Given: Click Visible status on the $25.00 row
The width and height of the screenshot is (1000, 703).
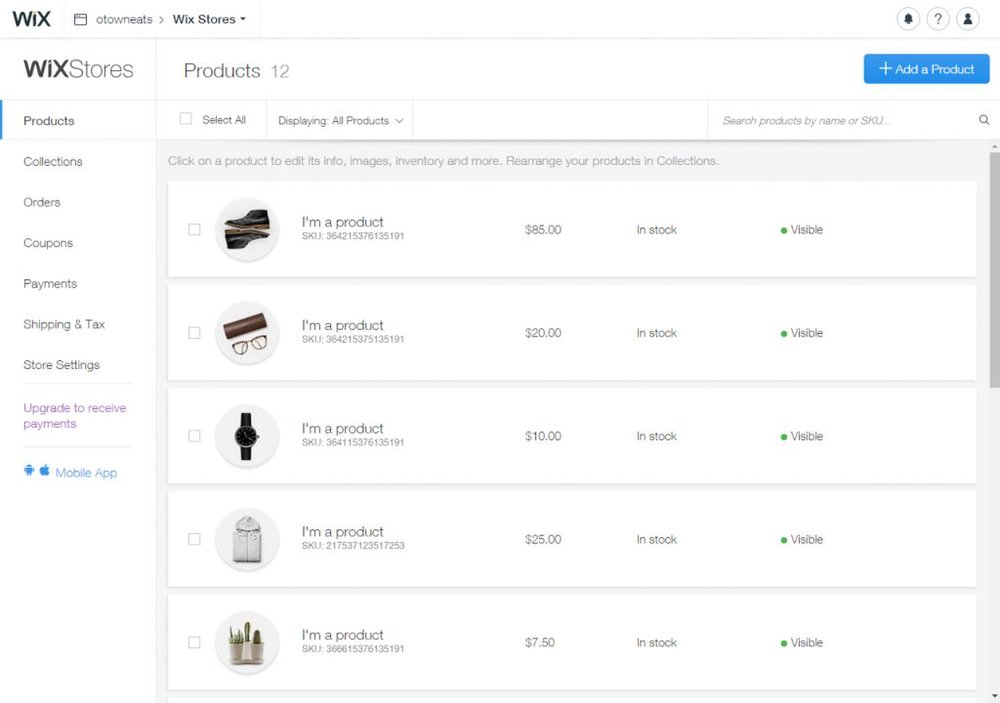Looking at the screenshot, I should 802,540.
